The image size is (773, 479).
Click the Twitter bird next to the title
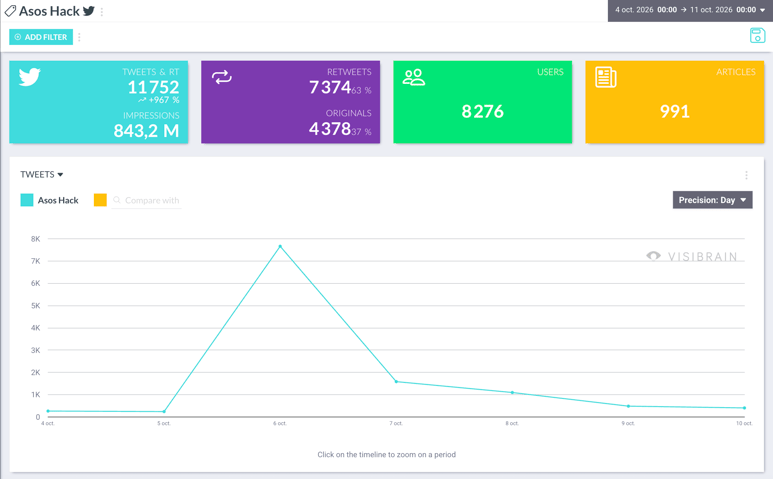pos(89,11)
